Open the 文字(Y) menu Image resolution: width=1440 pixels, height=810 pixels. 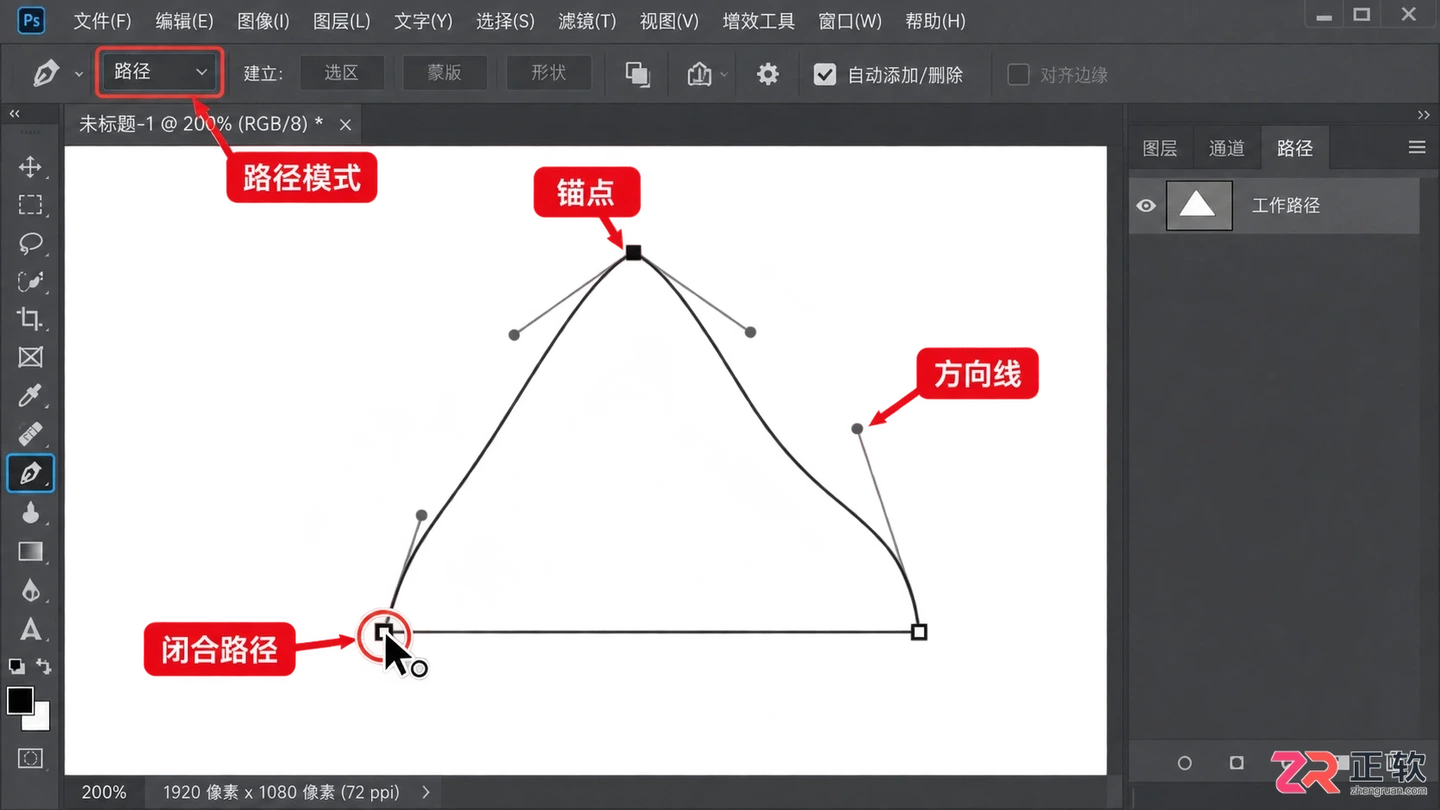[x=423, y=21]
